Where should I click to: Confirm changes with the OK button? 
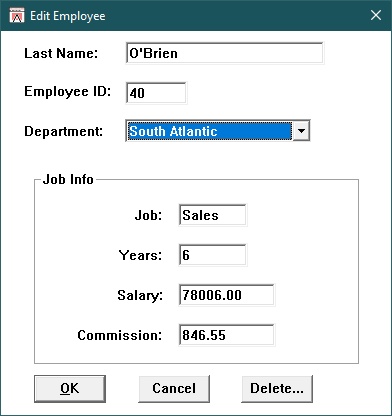pyautogui.click(x=70, y=389)
